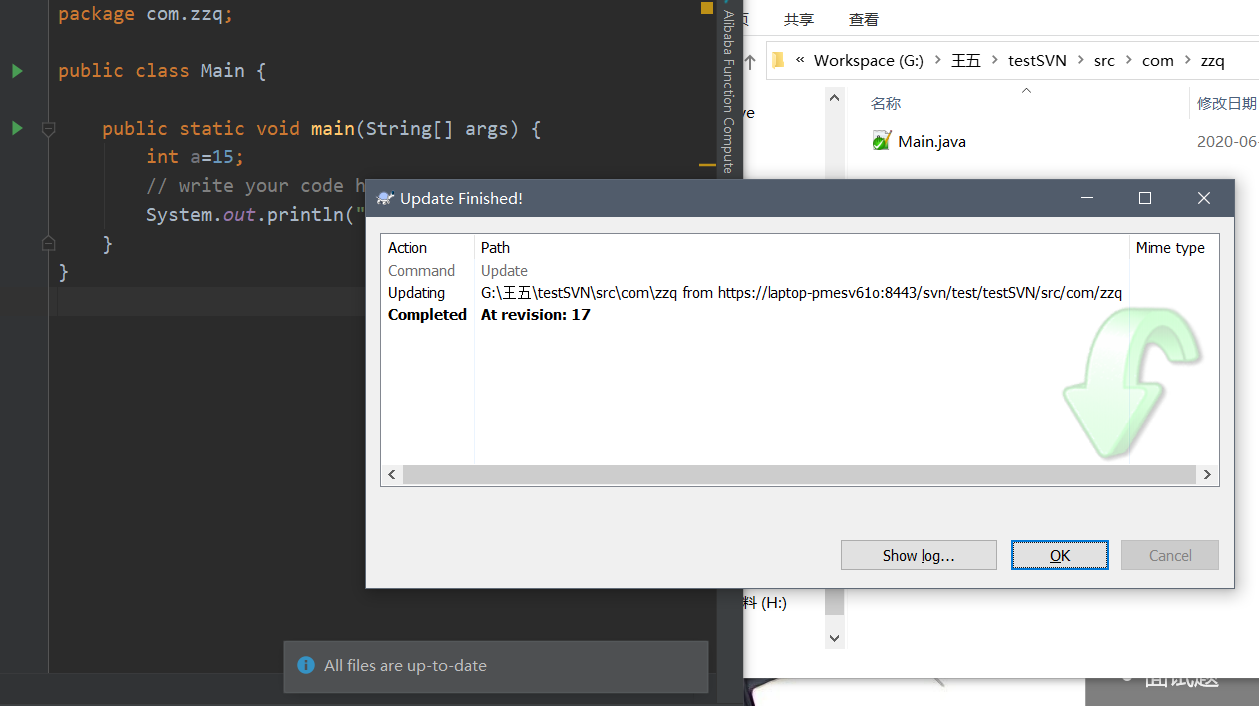This screenshot has height=706, width=1259.
Task: Expand chevron after com in breadcrumb
Action: pyautogui.click(x=1187, y=60)
